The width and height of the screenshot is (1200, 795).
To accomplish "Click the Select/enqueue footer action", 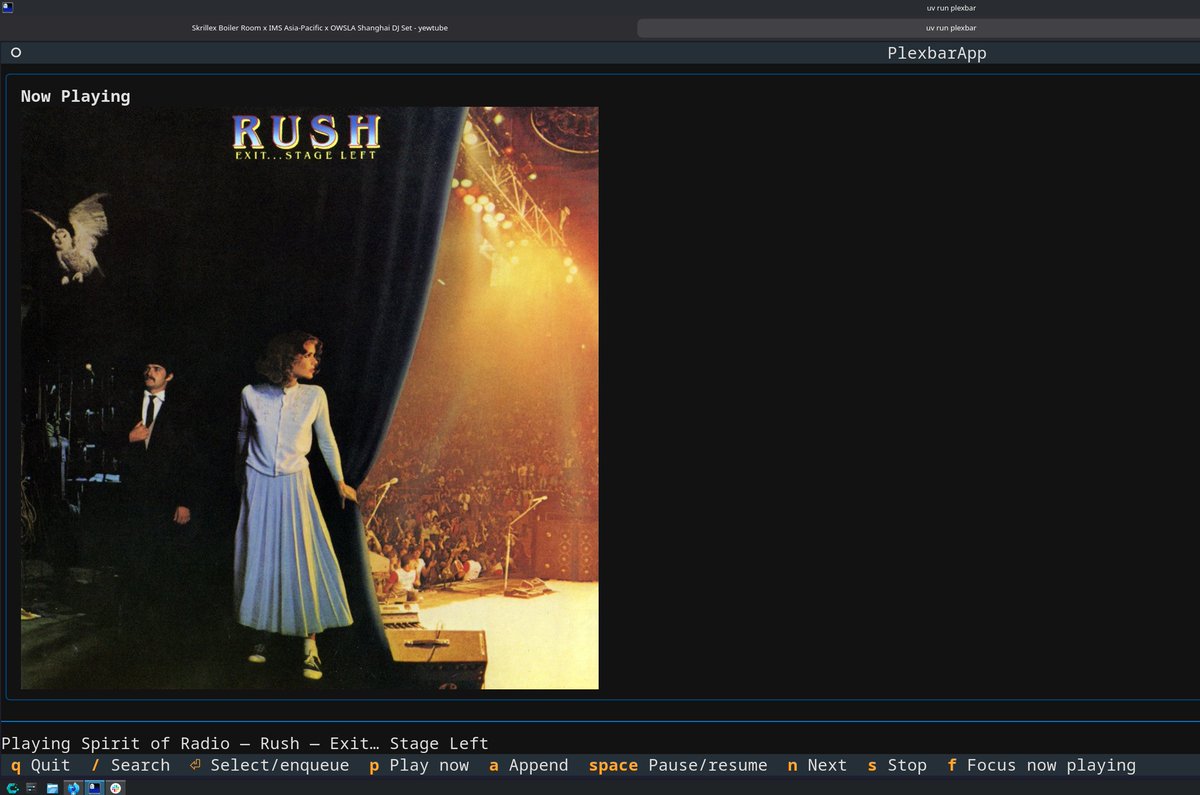I will [x=269, y=765].
